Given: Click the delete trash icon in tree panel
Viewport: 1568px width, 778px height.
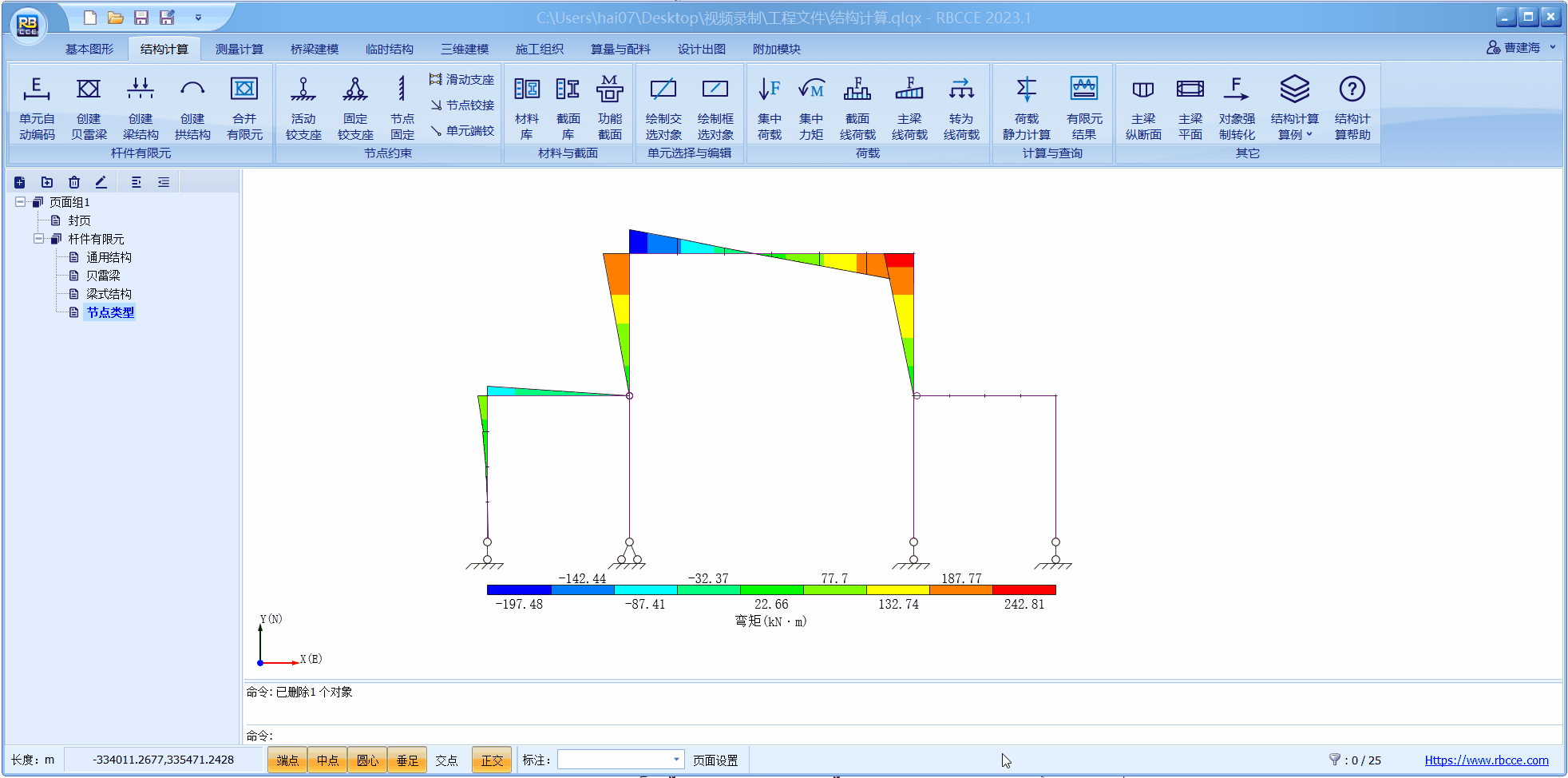Looking at the screenshot, I should [x=74, y=182].
